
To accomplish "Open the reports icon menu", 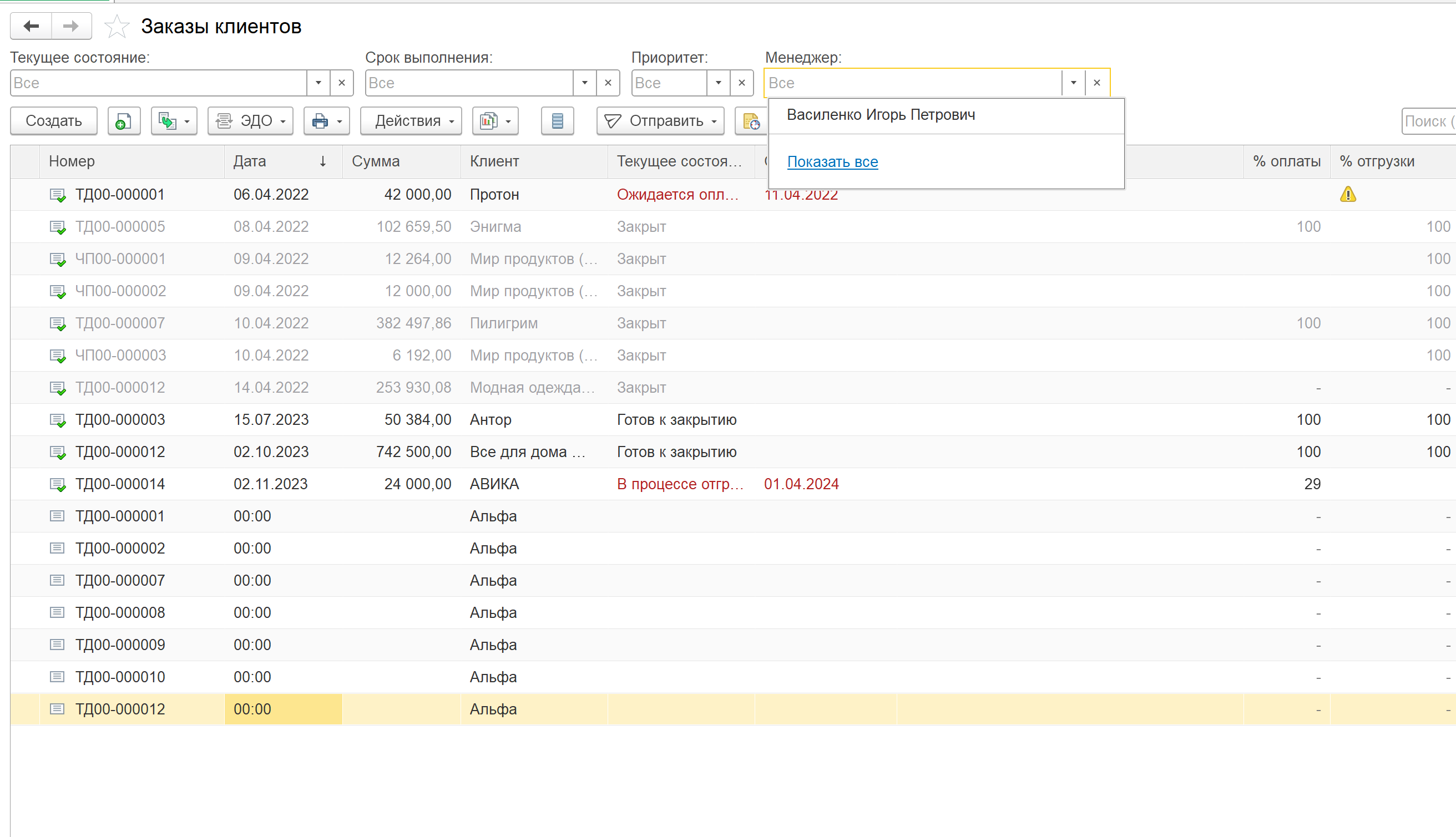I will click(495, 121).
